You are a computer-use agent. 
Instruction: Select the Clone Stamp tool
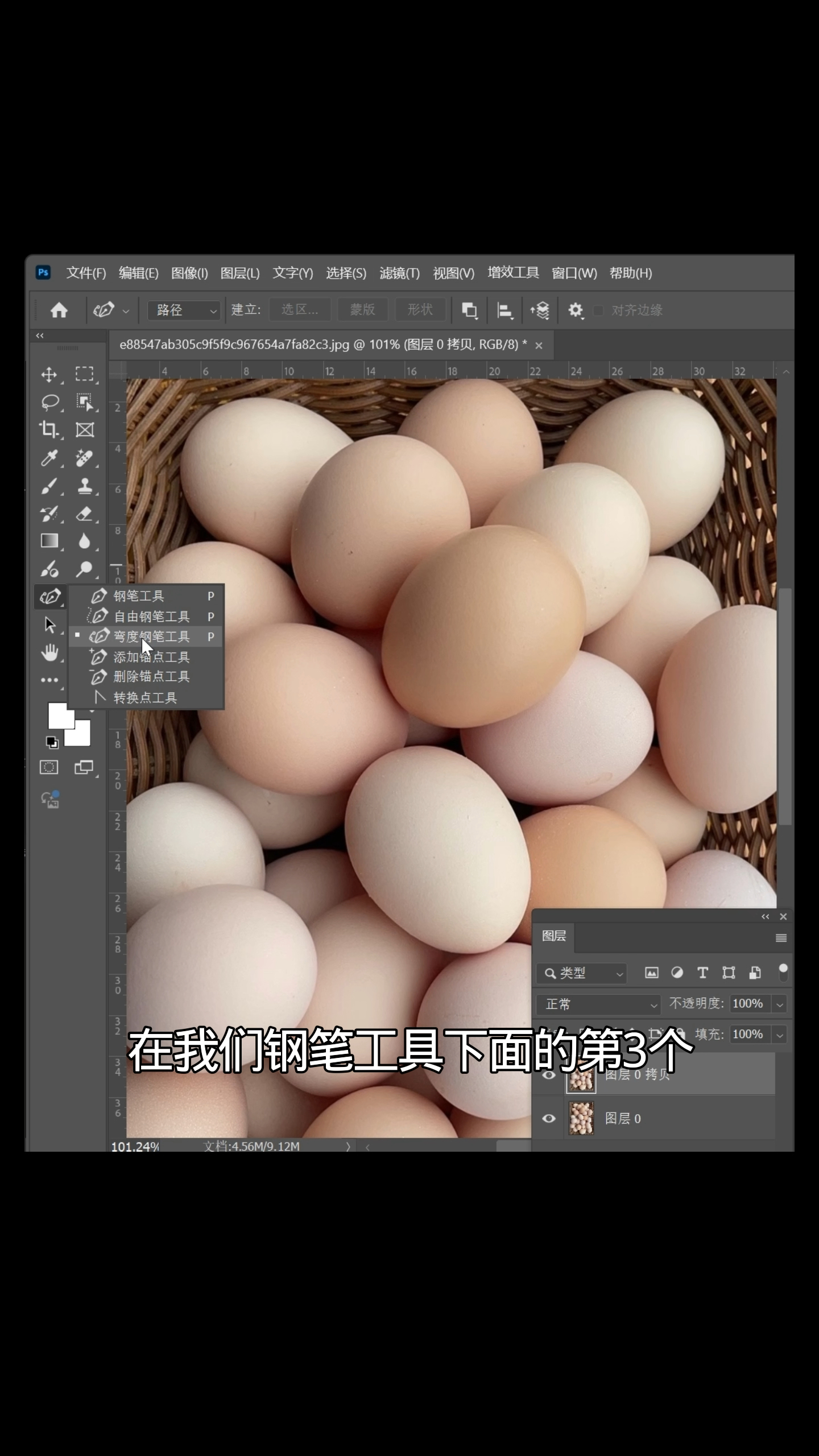pyautogui.click(x=85, y=486)
